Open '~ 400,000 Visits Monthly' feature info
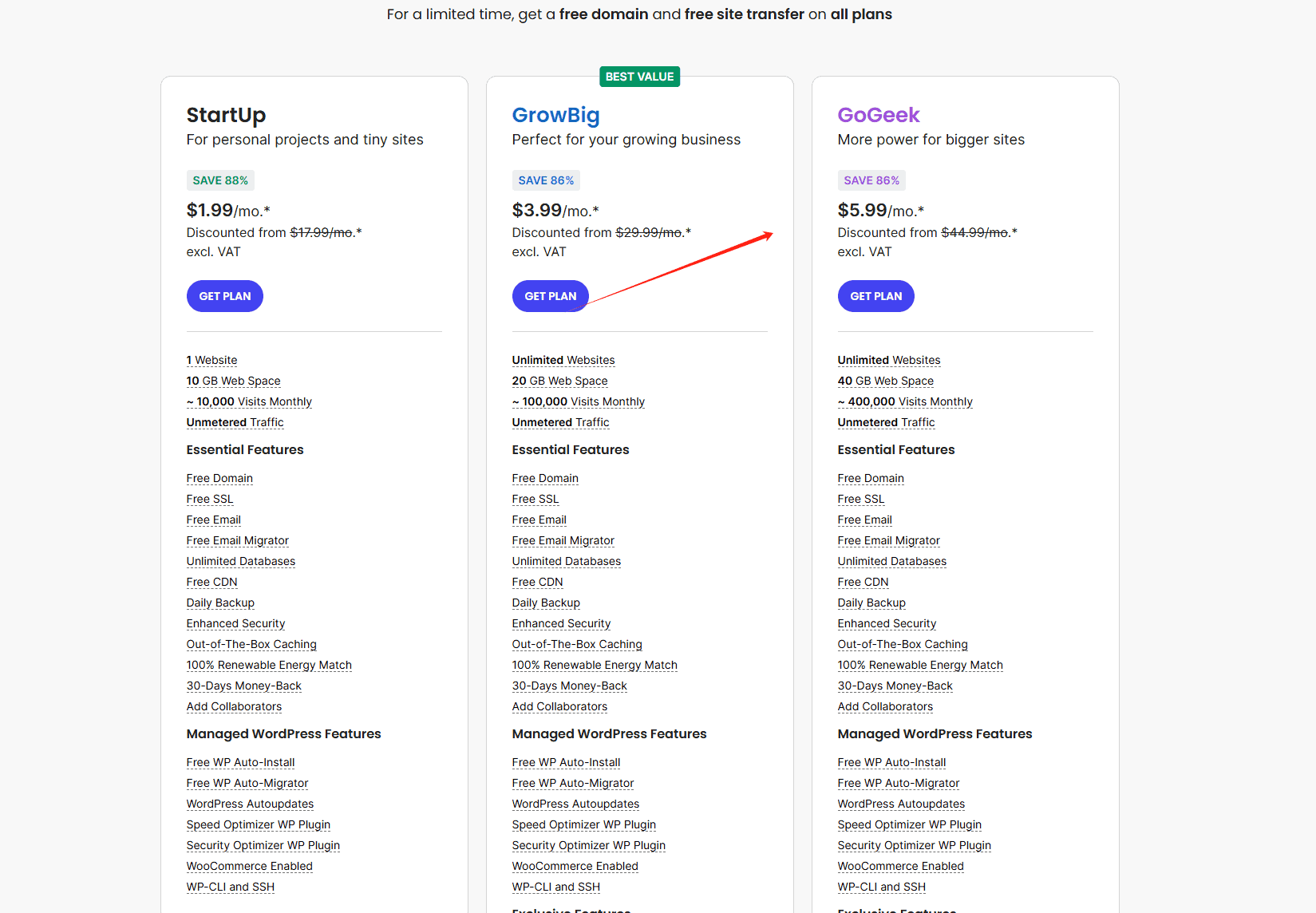 [905, 401]
